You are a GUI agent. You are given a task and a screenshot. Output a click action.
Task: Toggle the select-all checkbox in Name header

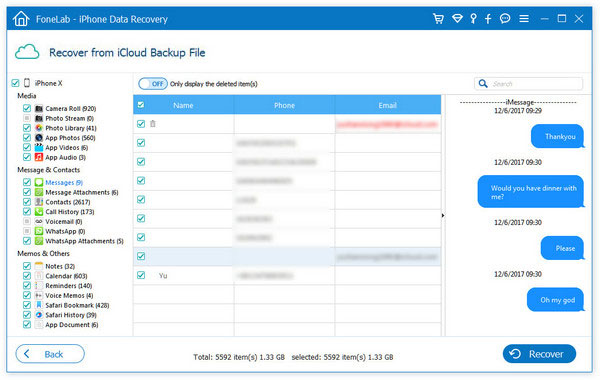click(141, 105)
